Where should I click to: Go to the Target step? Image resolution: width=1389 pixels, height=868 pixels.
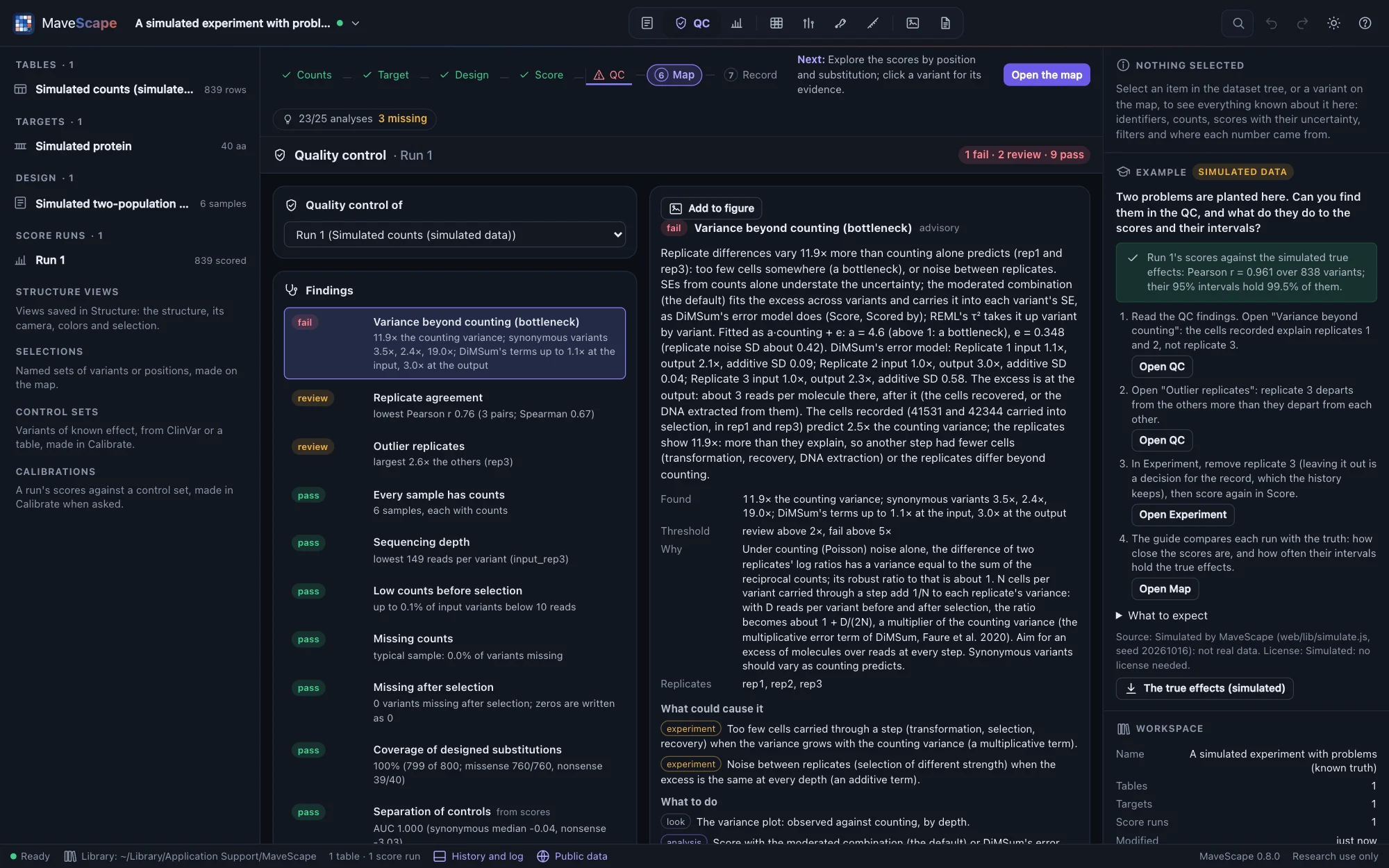pos(386,75)
